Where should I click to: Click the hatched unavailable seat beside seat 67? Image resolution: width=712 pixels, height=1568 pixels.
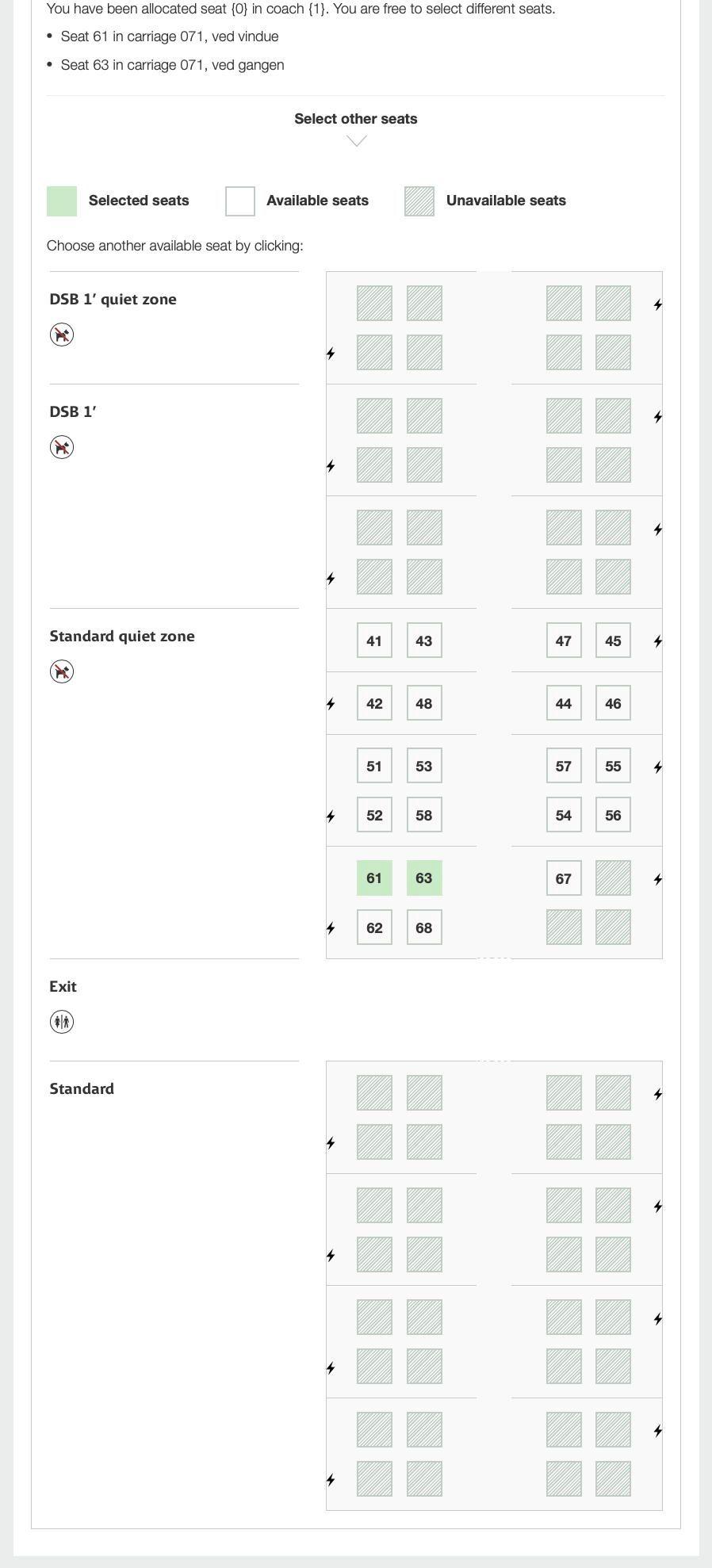(613, 878)
